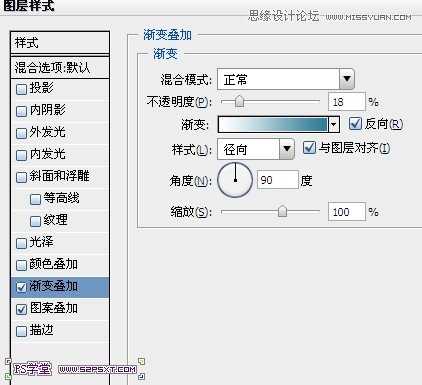Uncheck the 渐变叠加 gradient overlay checkbox
This screenshot has width=422, height=385.
(21, 287)
